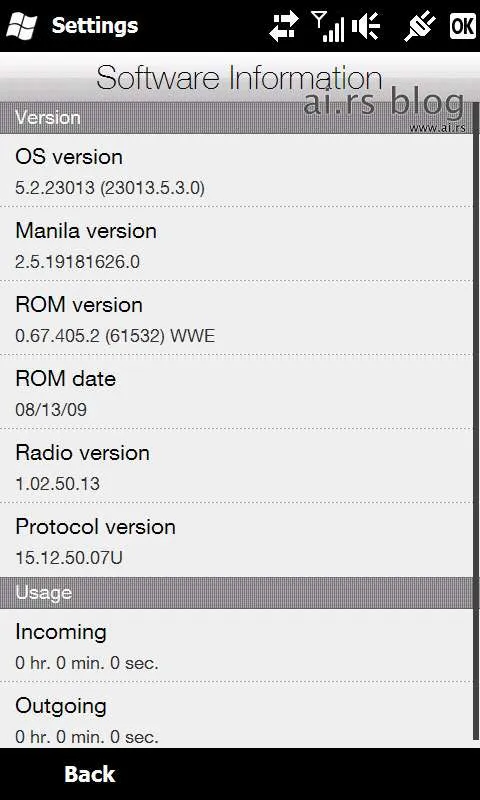Select the OS version entry

pyautogui.click(x=236, y=171)
